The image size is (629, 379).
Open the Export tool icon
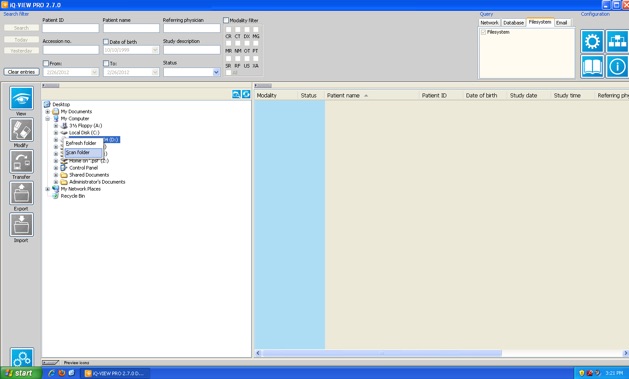[x=21, y=193]
